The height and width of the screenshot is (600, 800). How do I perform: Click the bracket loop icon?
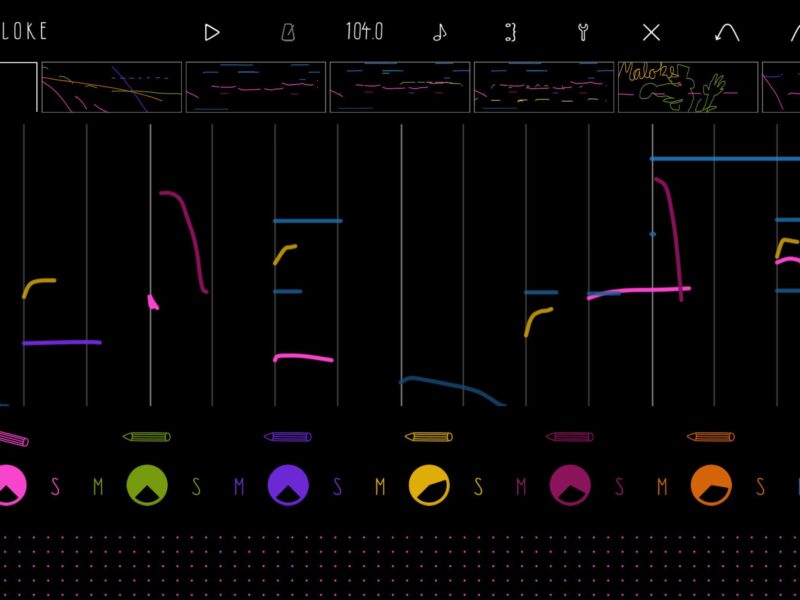tap(510, 33)
